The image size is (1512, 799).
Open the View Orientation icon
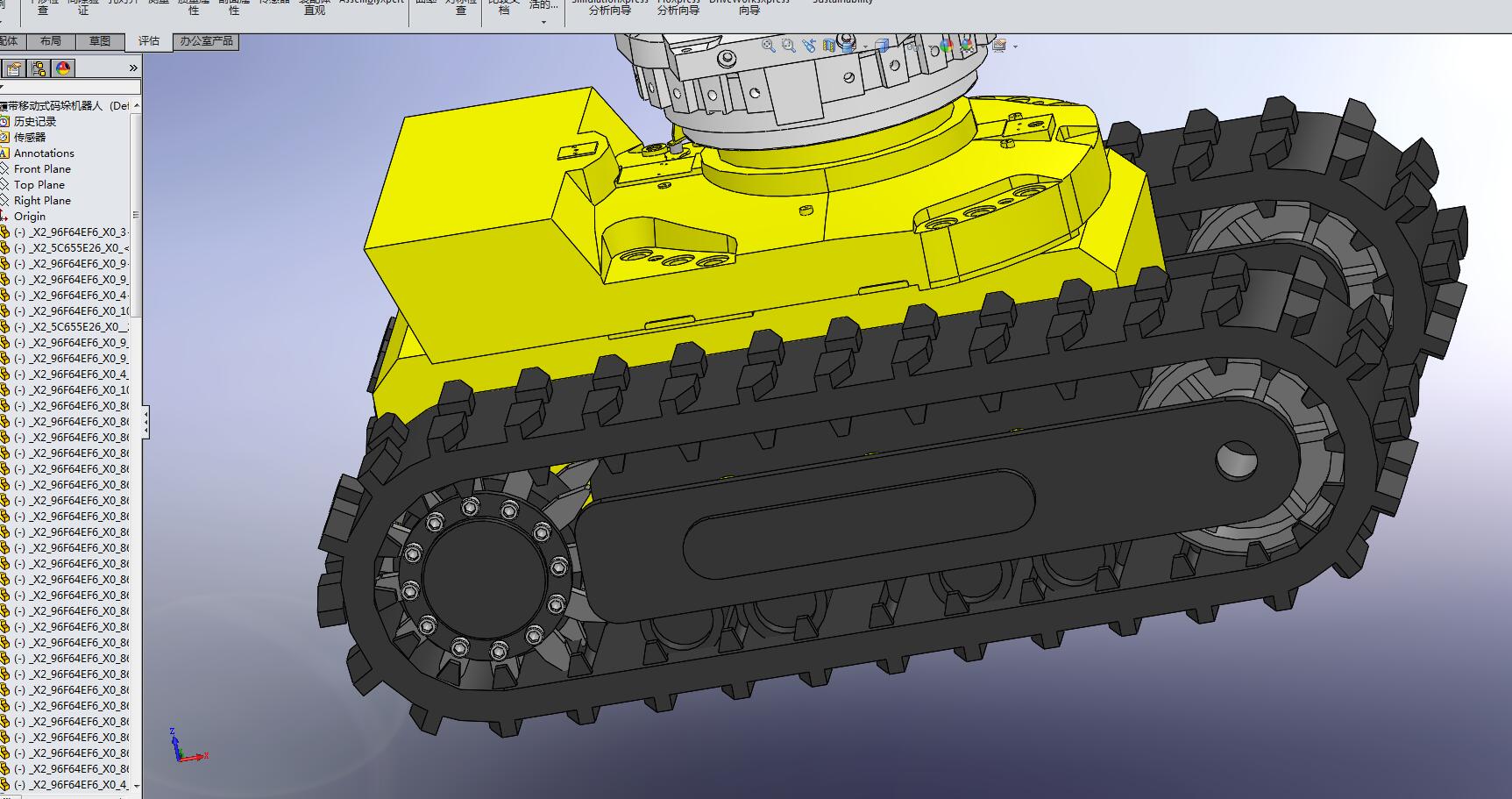coord(848,44)
